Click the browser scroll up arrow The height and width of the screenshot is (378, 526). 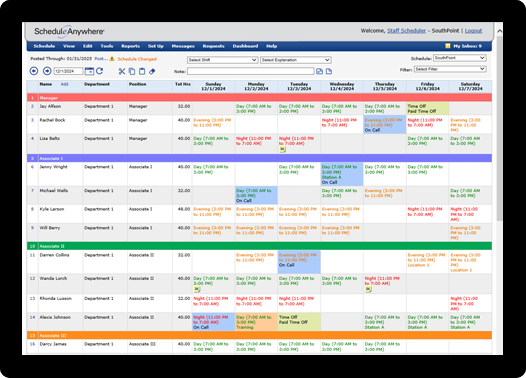pyautogui.click(x=499, y=31)
